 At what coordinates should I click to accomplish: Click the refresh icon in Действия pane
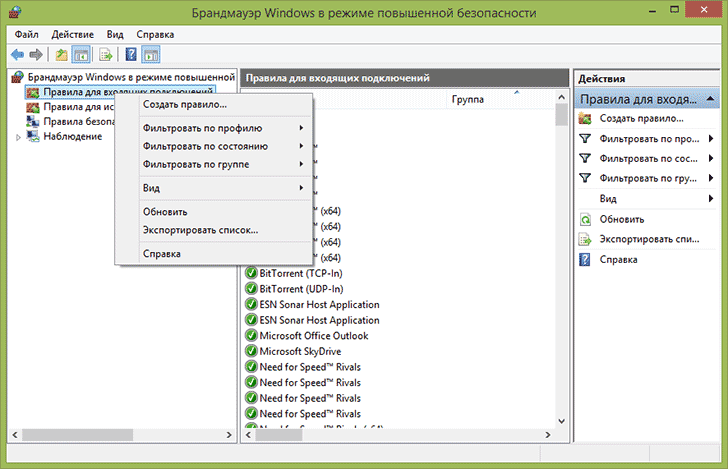click(x=585, y=219)
